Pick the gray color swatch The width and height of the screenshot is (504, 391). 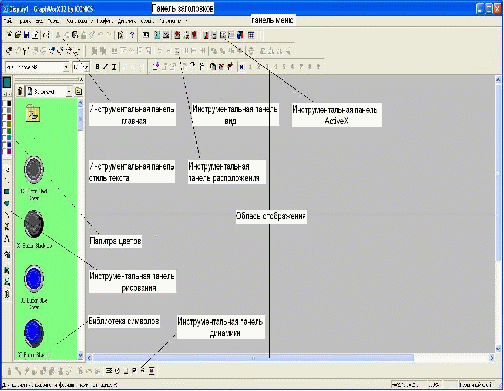[9, 110]
